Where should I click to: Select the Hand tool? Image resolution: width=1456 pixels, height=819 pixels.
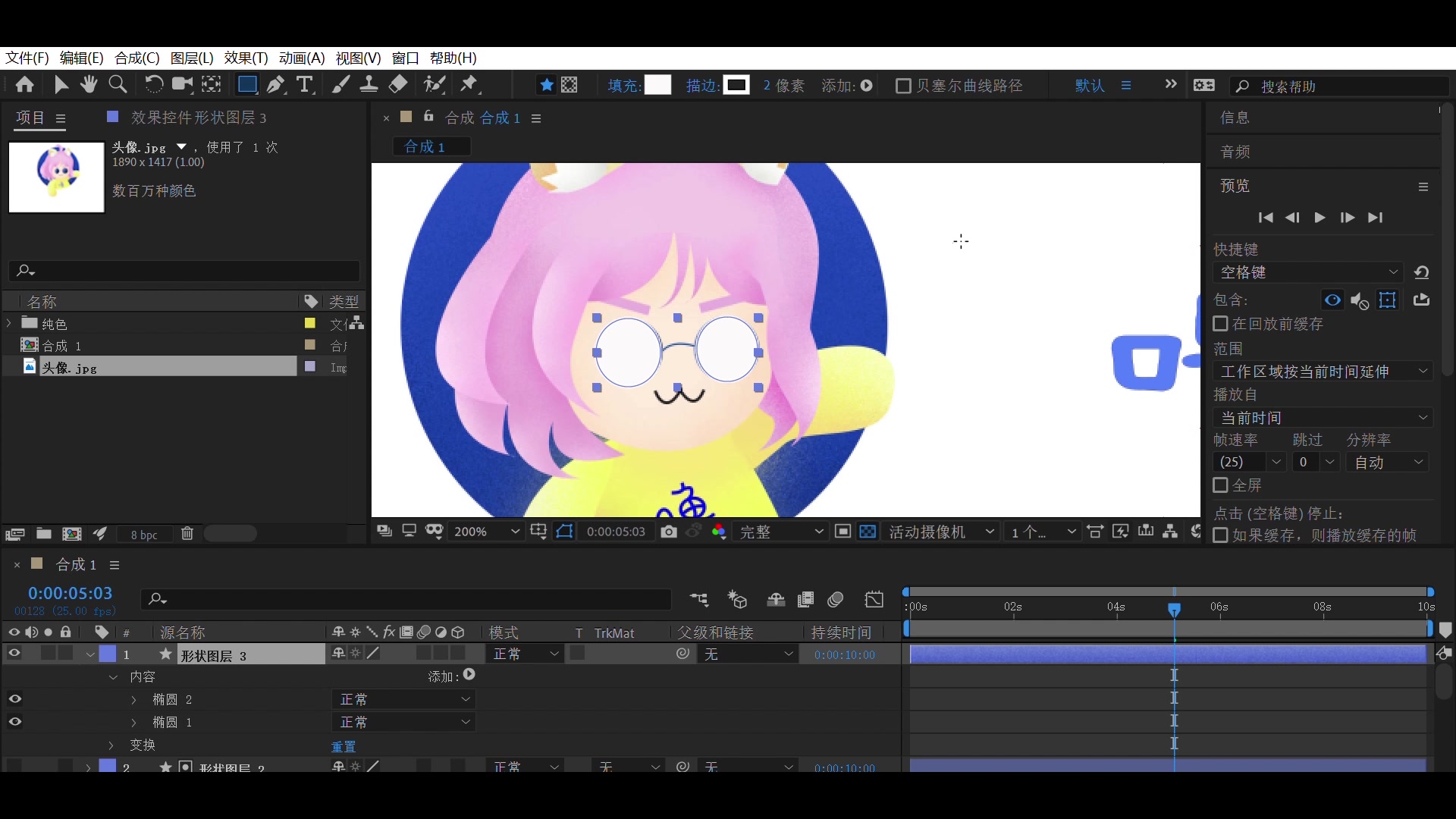89,85
